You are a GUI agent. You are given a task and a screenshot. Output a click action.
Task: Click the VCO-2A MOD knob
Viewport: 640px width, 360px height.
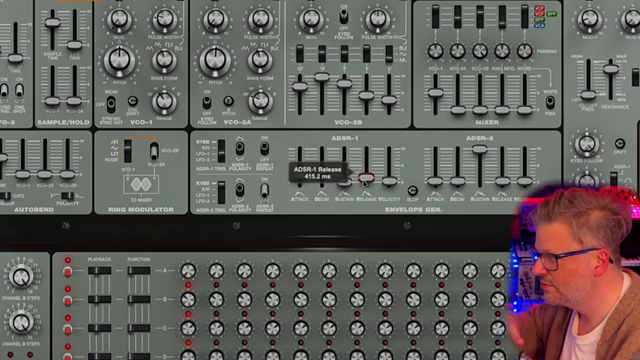click(215, 19)
